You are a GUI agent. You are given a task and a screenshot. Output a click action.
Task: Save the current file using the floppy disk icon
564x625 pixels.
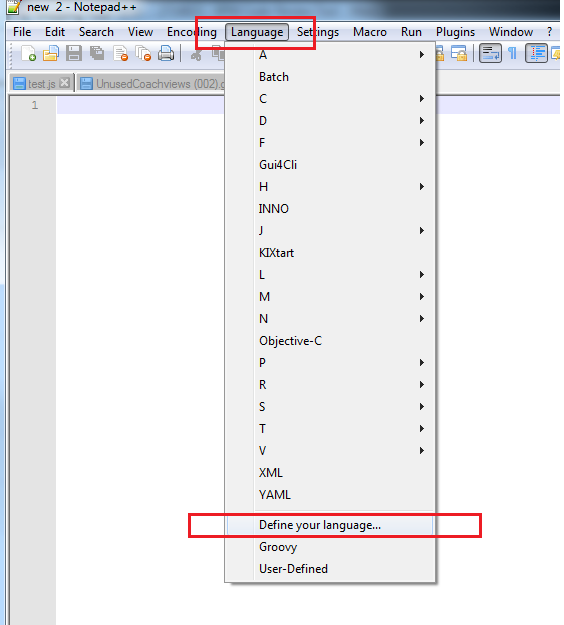74,53
